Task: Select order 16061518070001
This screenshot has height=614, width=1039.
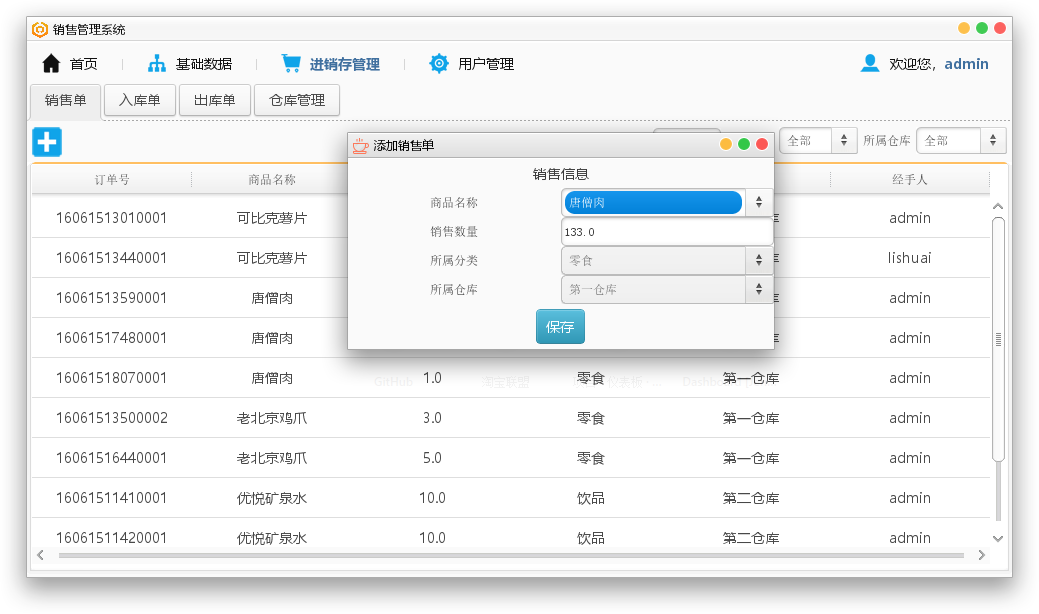Action: (111, 378)
